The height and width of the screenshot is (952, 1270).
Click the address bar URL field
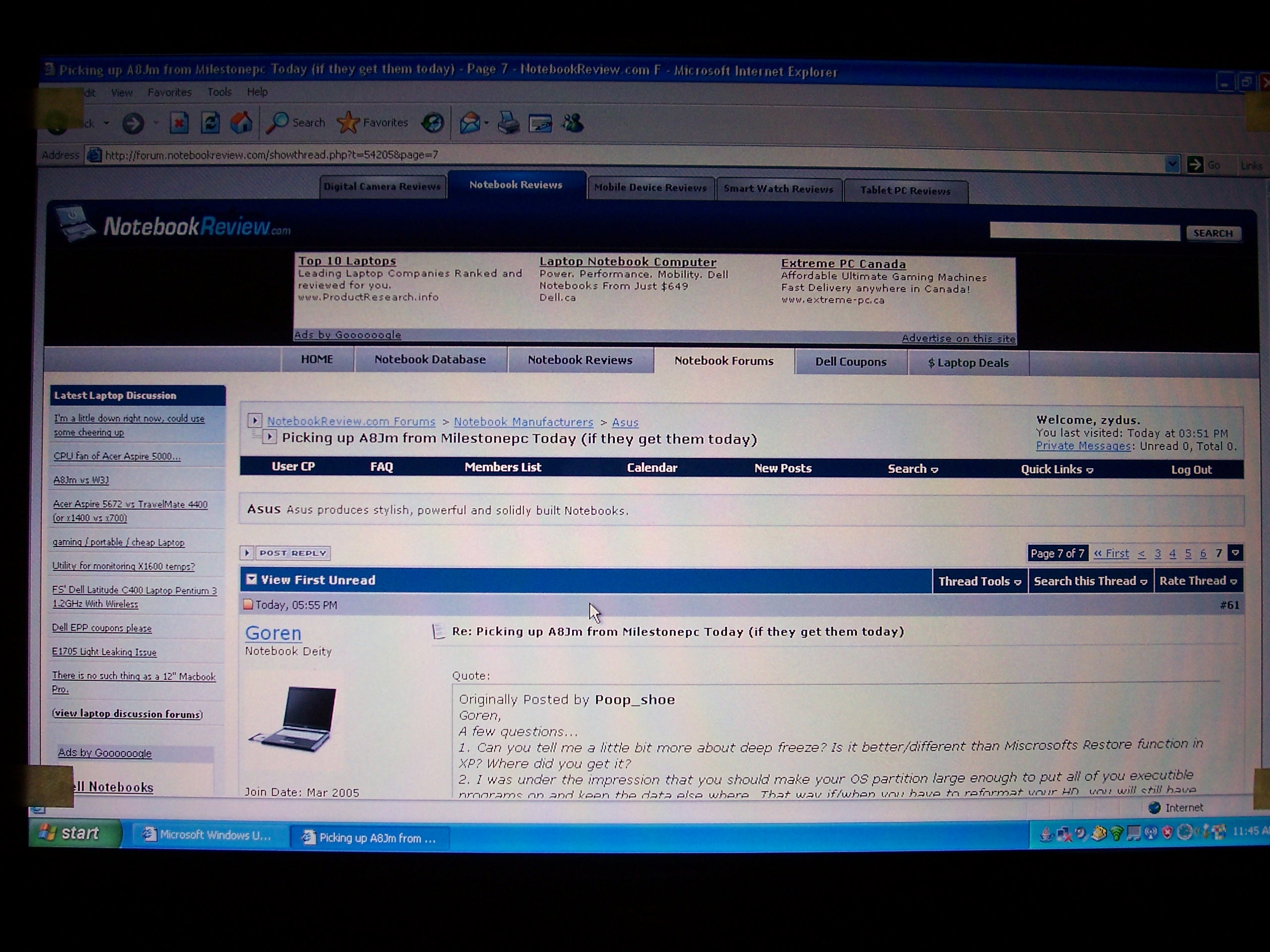pyautogui.click(x=626, y=159)
